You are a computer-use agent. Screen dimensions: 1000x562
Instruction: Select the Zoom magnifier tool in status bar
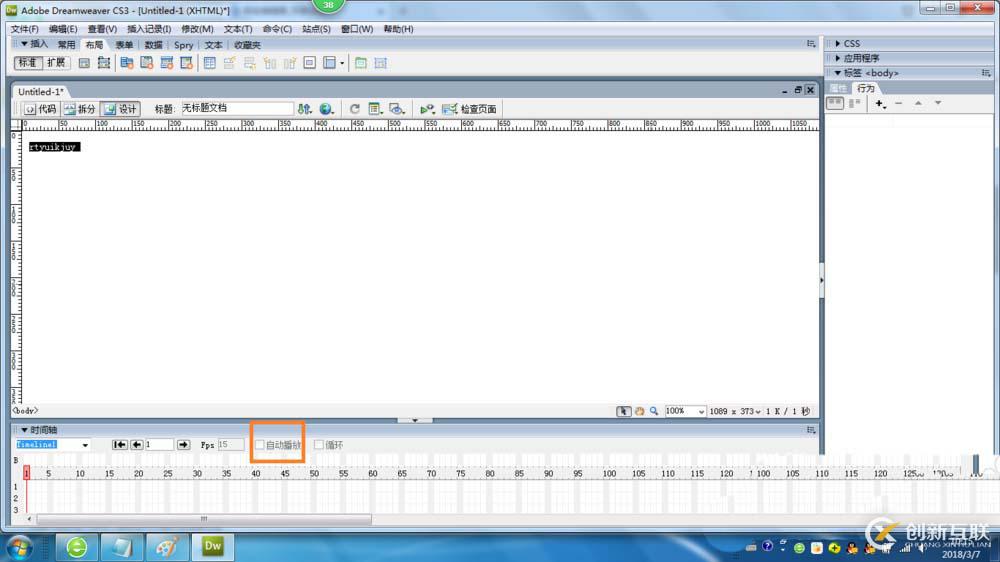point(654,411)
